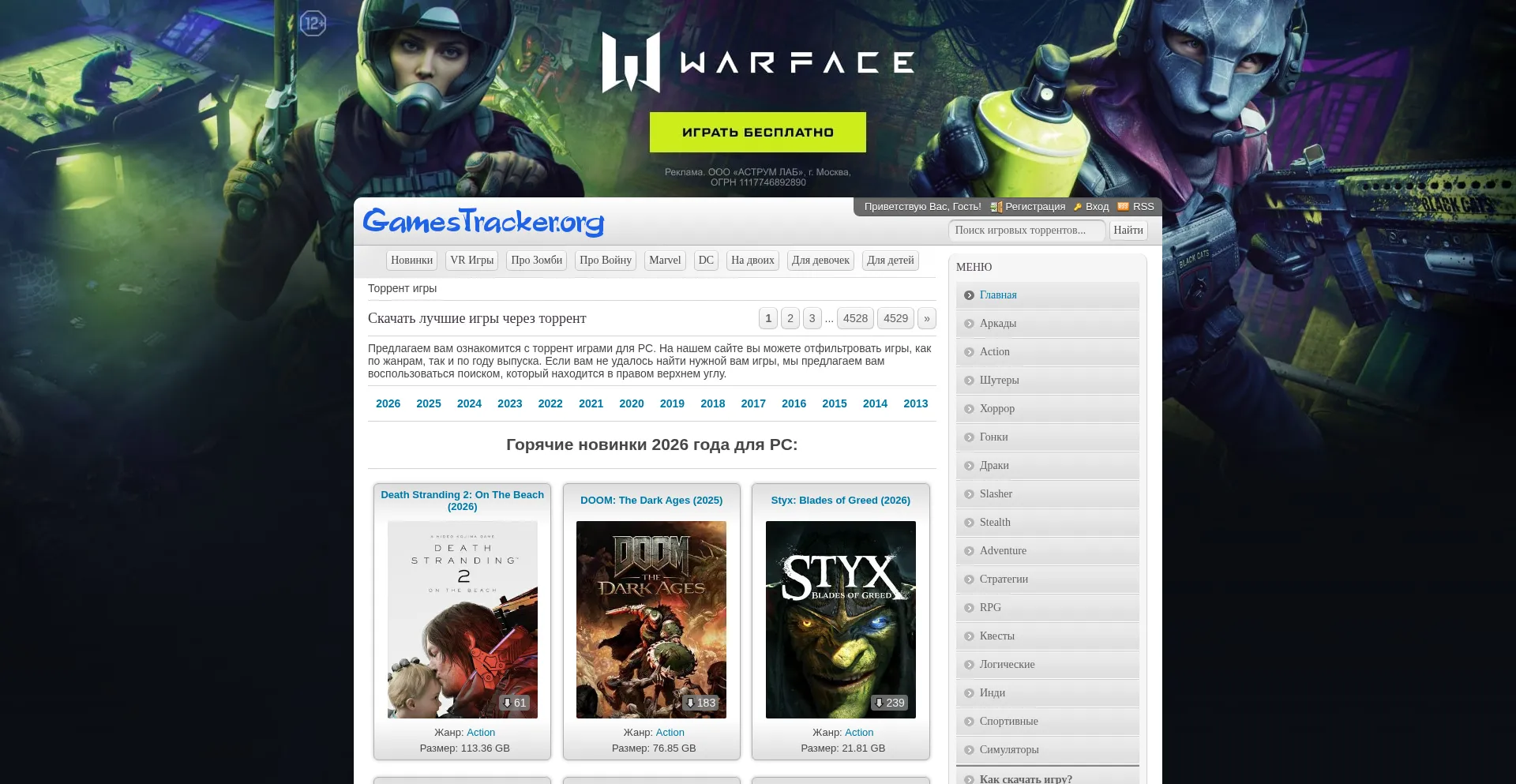Click the arrow icon beside Хоррор
This screenshot has height=784, width=1516.
(x=969, y=409)
